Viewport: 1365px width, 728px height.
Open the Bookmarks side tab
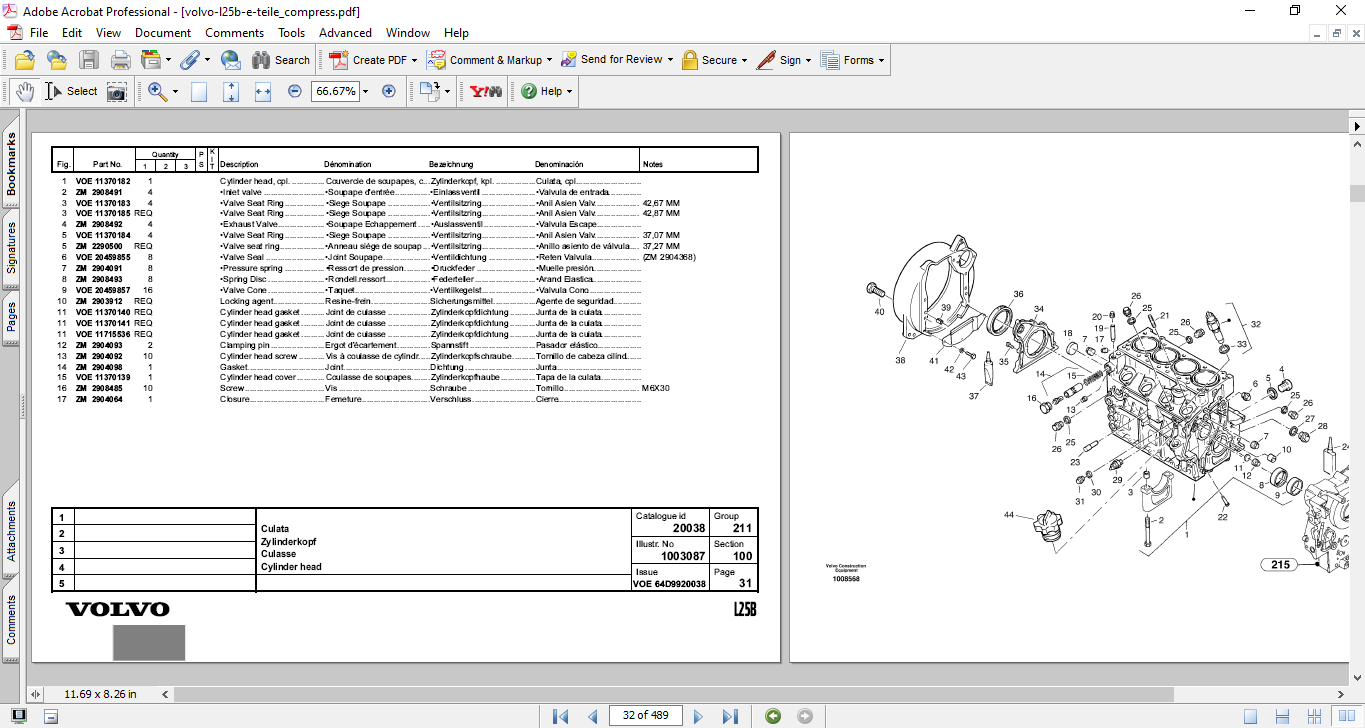pos(12,165)
